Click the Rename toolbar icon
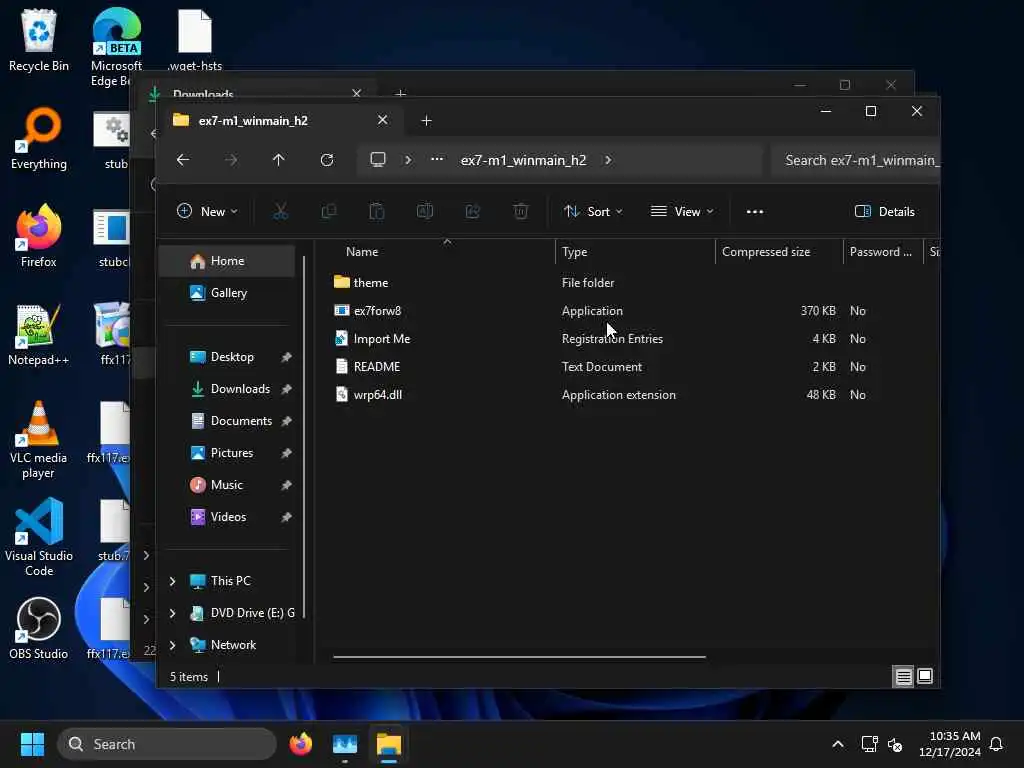The image size is (1024, 768). pyautogui.click(x=424, y=211)
